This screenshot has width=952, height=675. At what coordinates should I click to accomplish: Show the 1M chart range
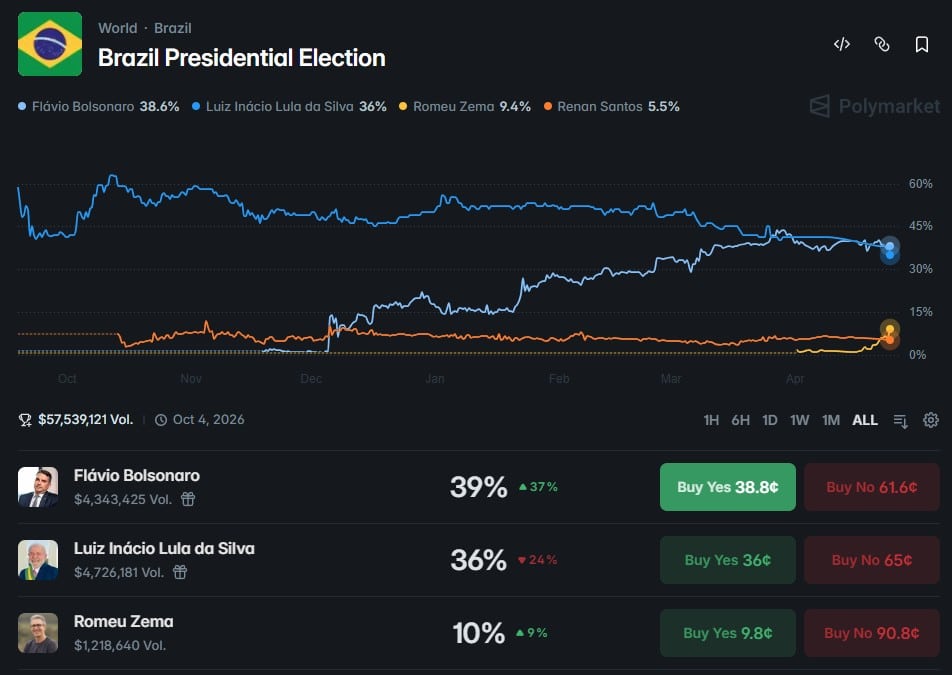coord(830,420)
